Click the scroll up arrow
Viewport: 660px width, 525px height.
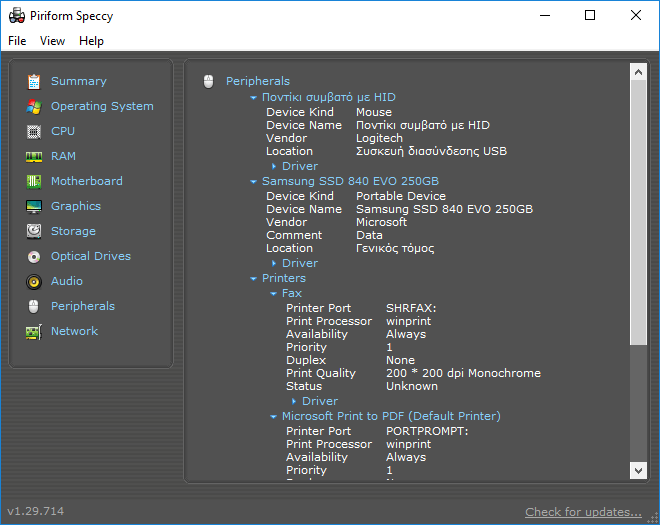click(x=638, y=72)
